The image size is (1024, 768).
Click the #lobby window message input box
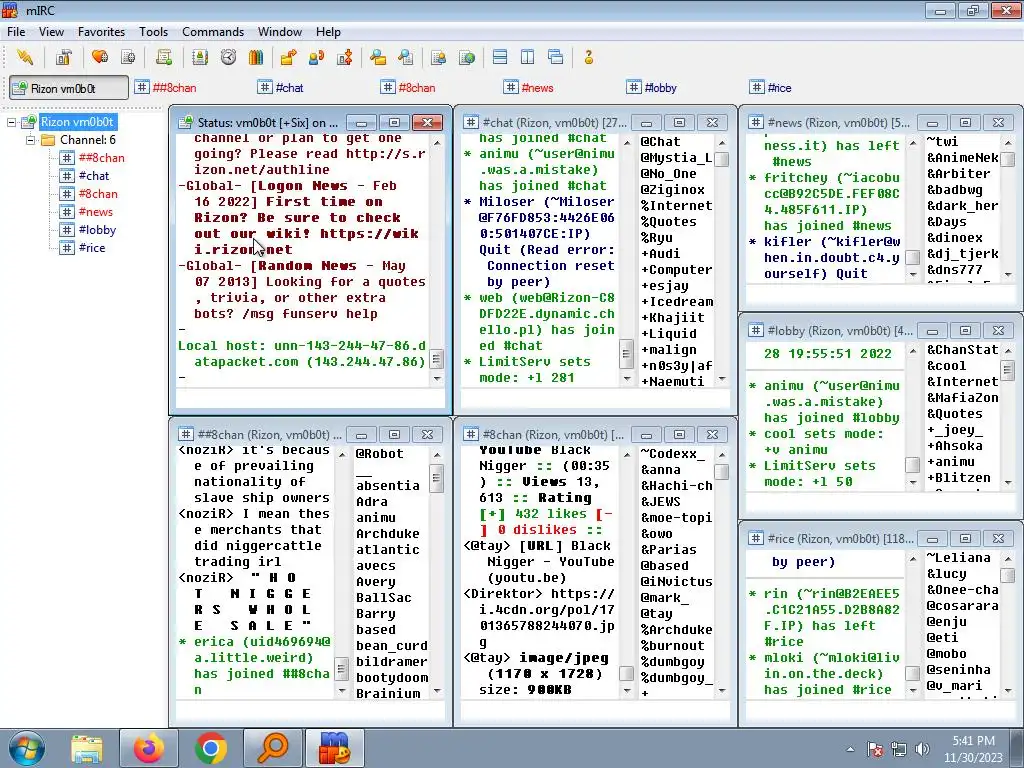click(881, 502)
